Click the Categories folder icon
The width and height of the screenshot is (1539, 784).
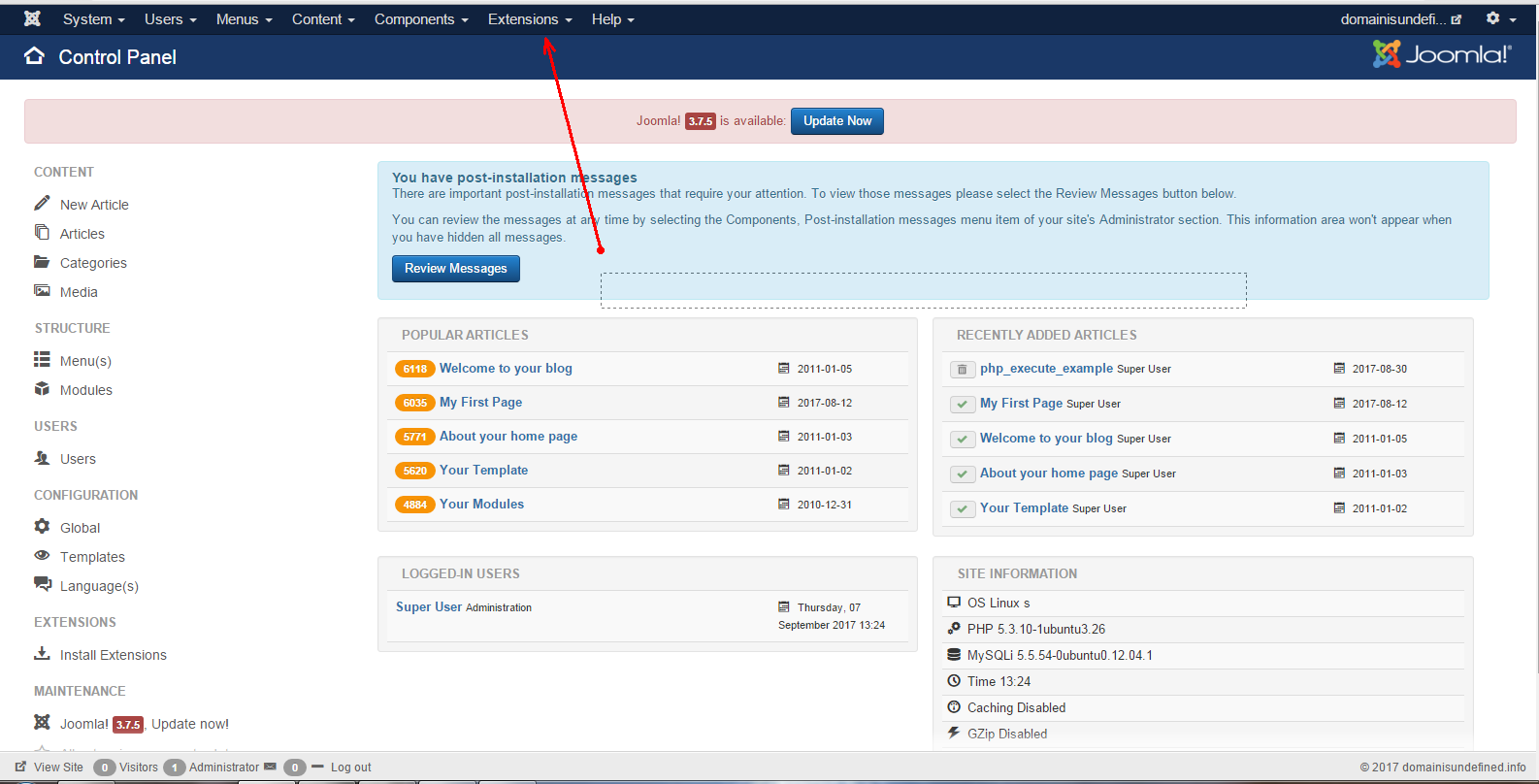(42, 262)
